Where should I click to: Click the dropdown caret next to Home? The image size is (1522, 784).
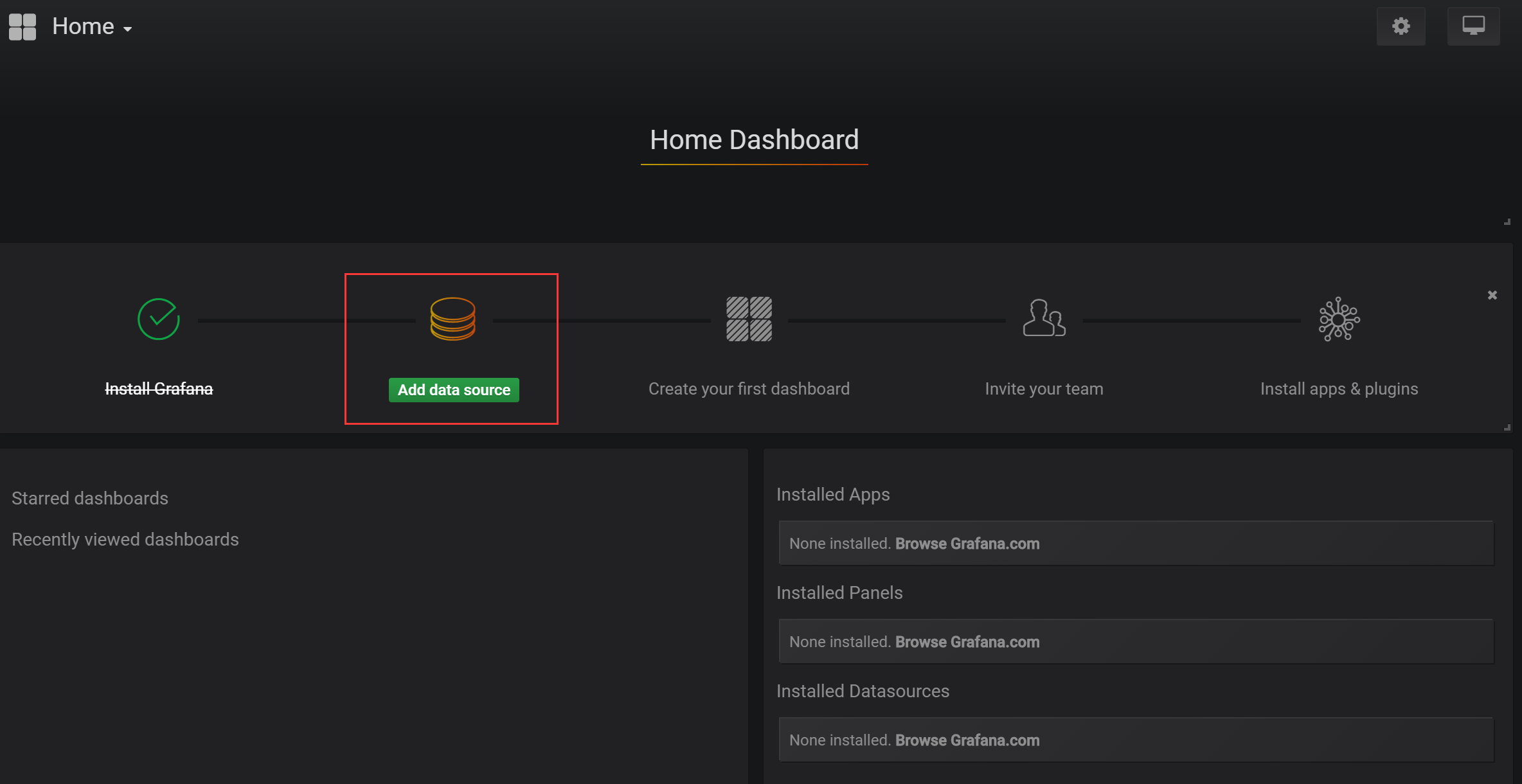coord(128,29)
